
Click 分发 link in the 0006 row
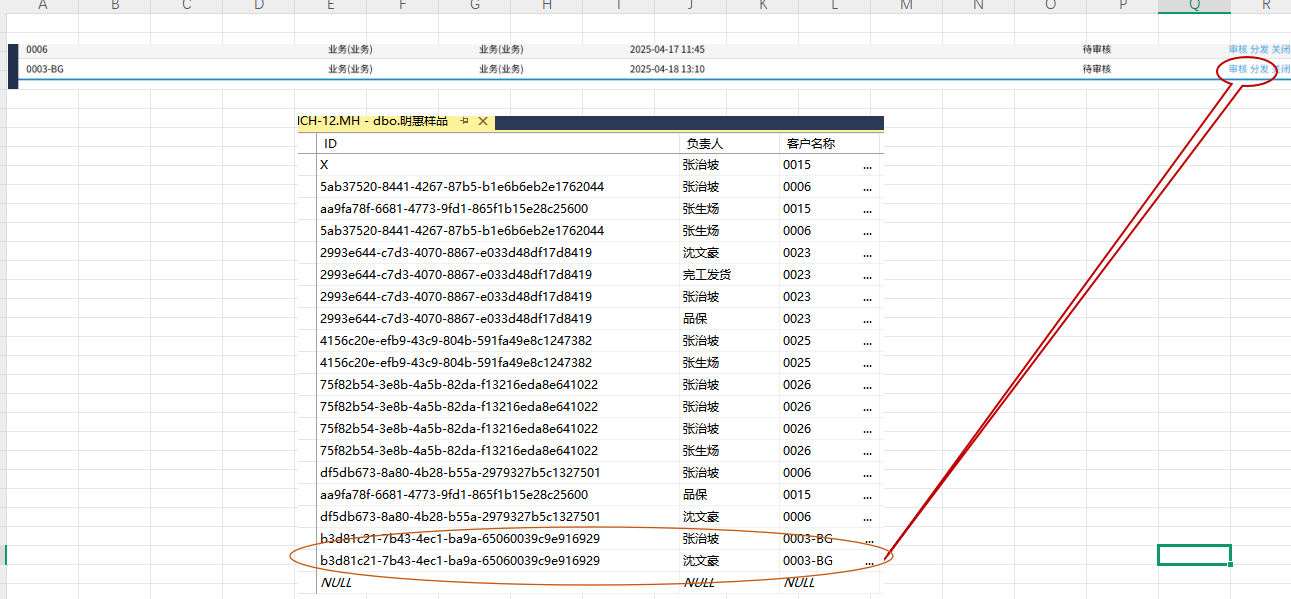(x=1259, y=49)
